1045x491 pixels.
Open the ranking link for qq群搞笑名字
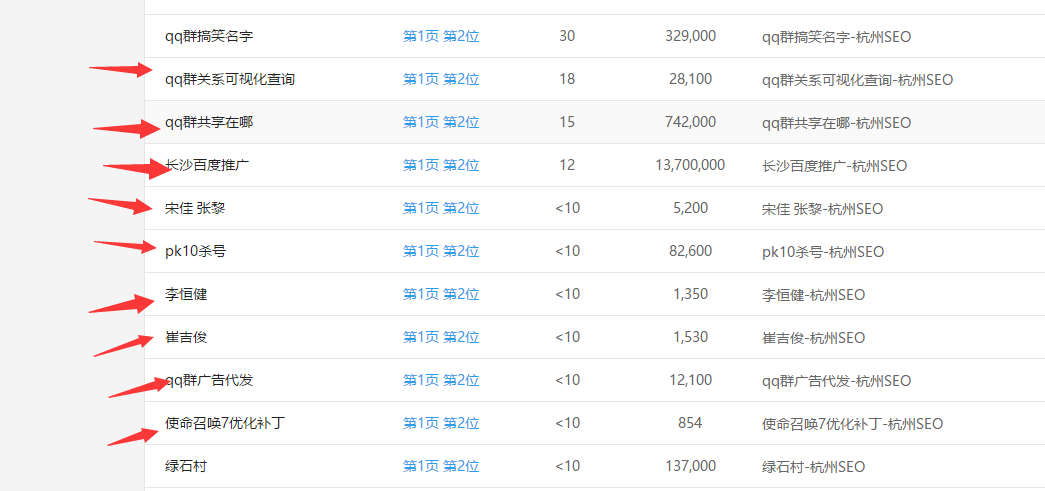(441, 37)
